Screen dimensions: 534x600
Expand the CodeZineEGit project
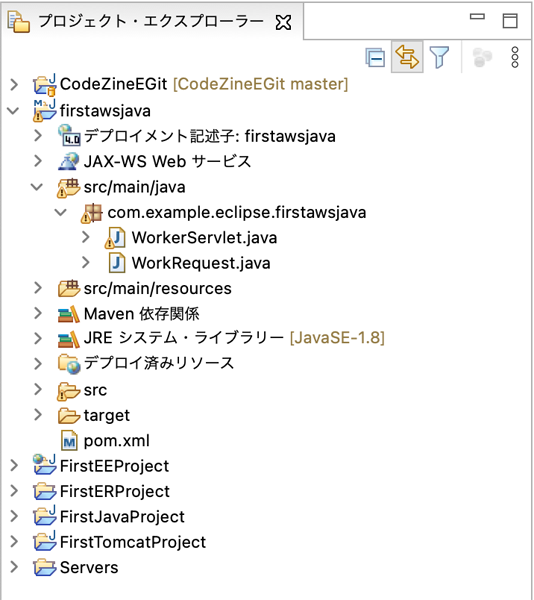[x=14, y=84]
